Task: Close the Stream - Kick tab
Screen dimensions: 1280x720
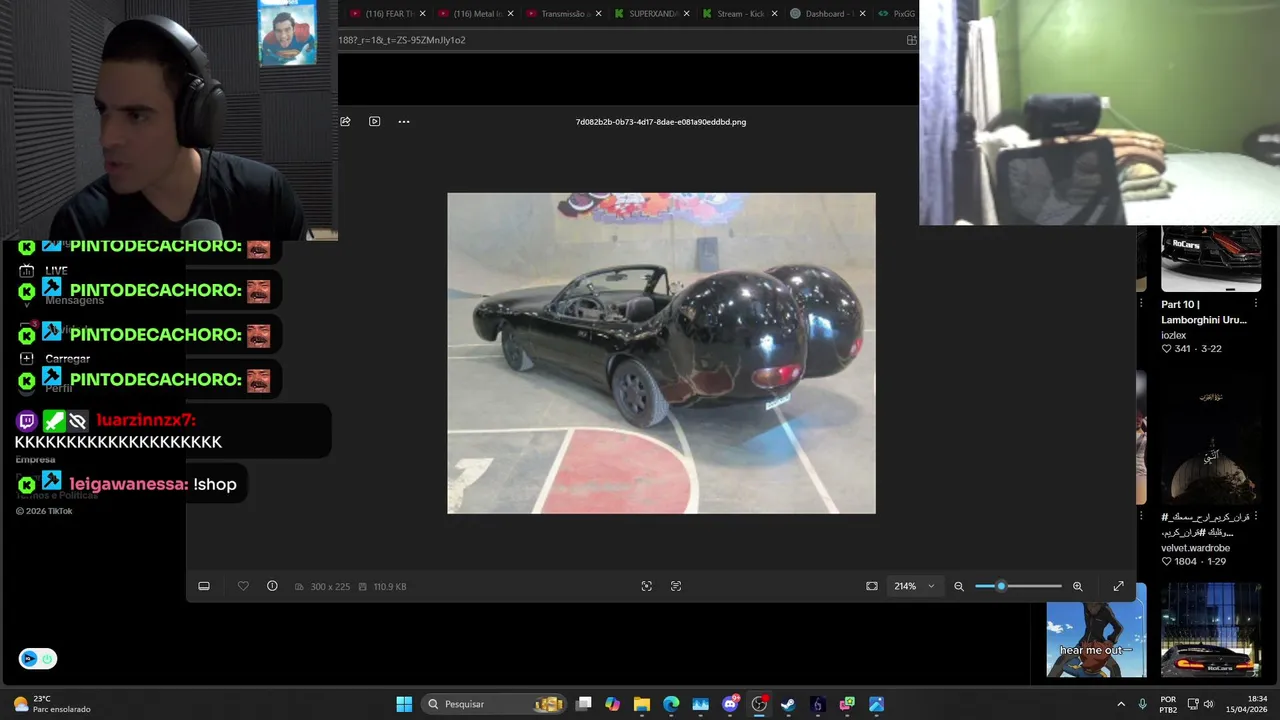Action: click(x=775, y=14)
